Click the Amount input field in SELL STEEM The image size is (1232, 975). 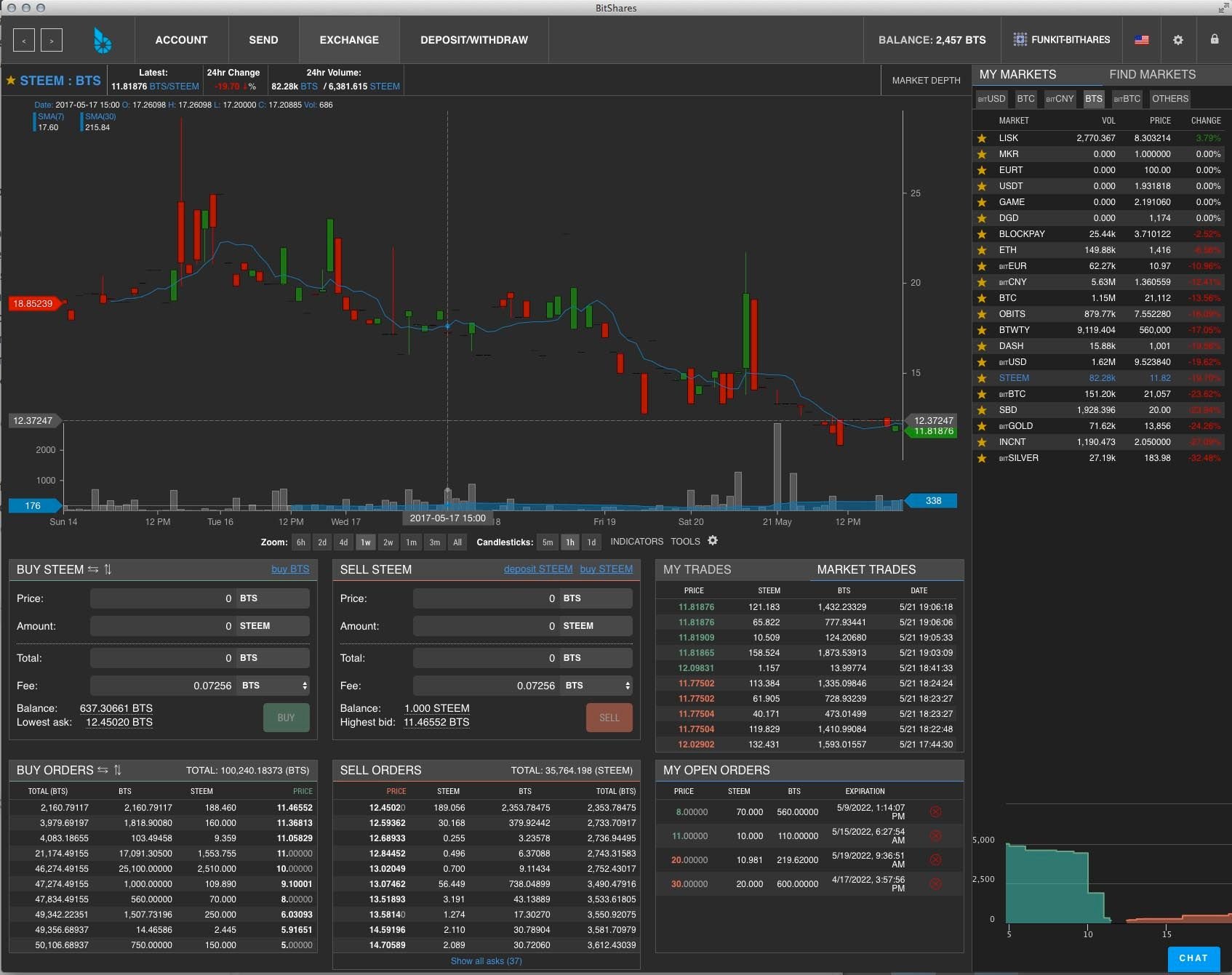click(486, 626)
